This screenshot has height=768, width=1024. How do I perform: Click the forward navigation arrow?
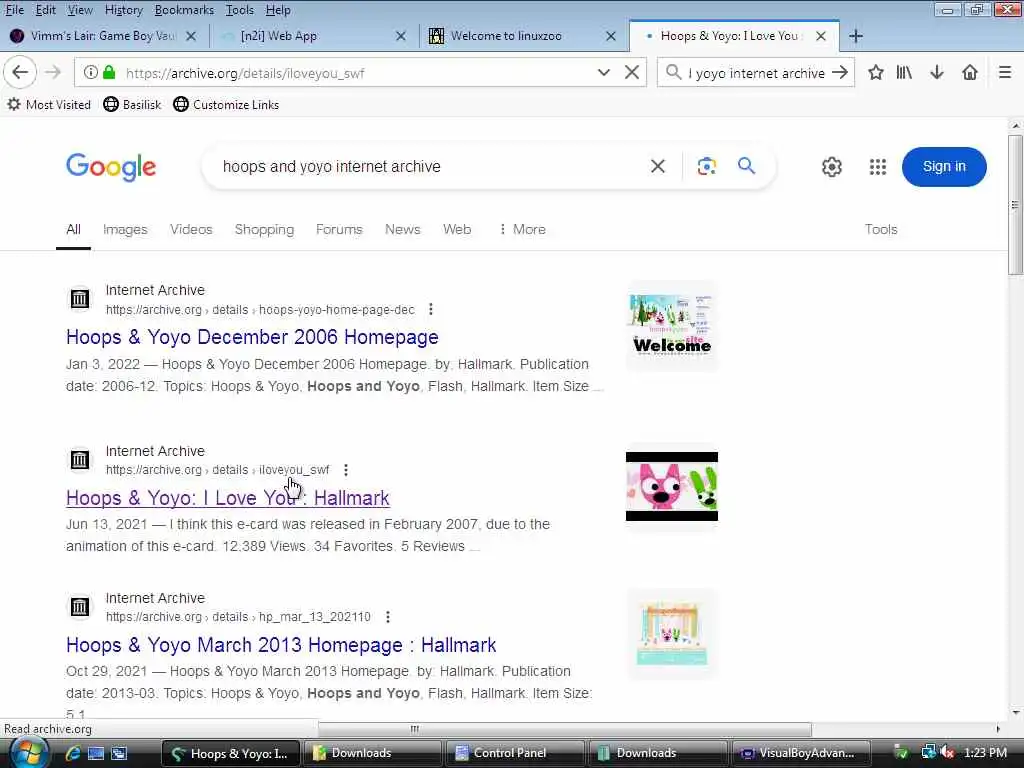(53, 72)
